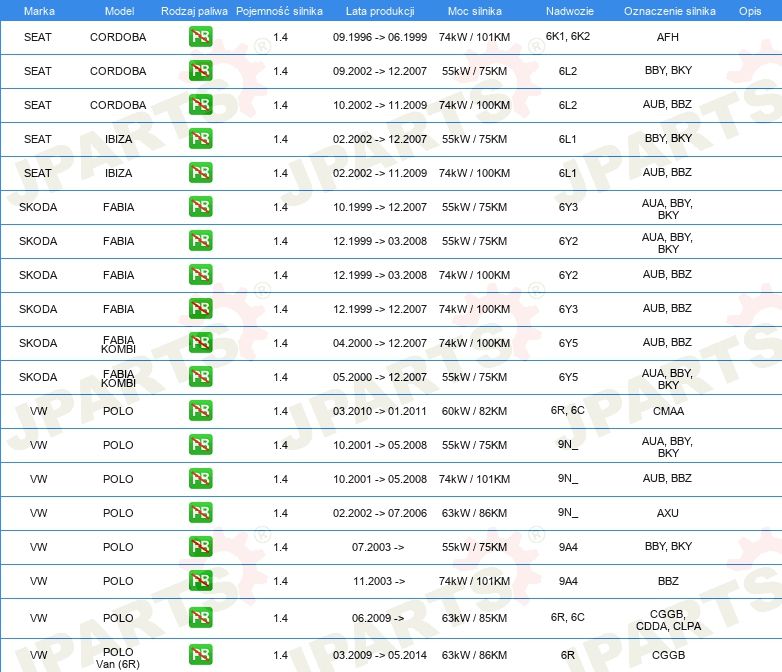Click the Marka column header
This screenshot has height=672, width=782.
tap(39, 11)
